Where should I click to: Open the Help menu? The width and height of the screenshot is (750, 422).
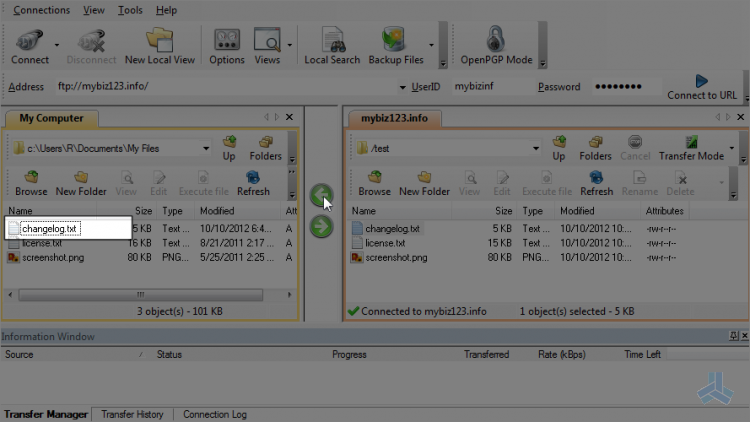[x=166, y=10]
